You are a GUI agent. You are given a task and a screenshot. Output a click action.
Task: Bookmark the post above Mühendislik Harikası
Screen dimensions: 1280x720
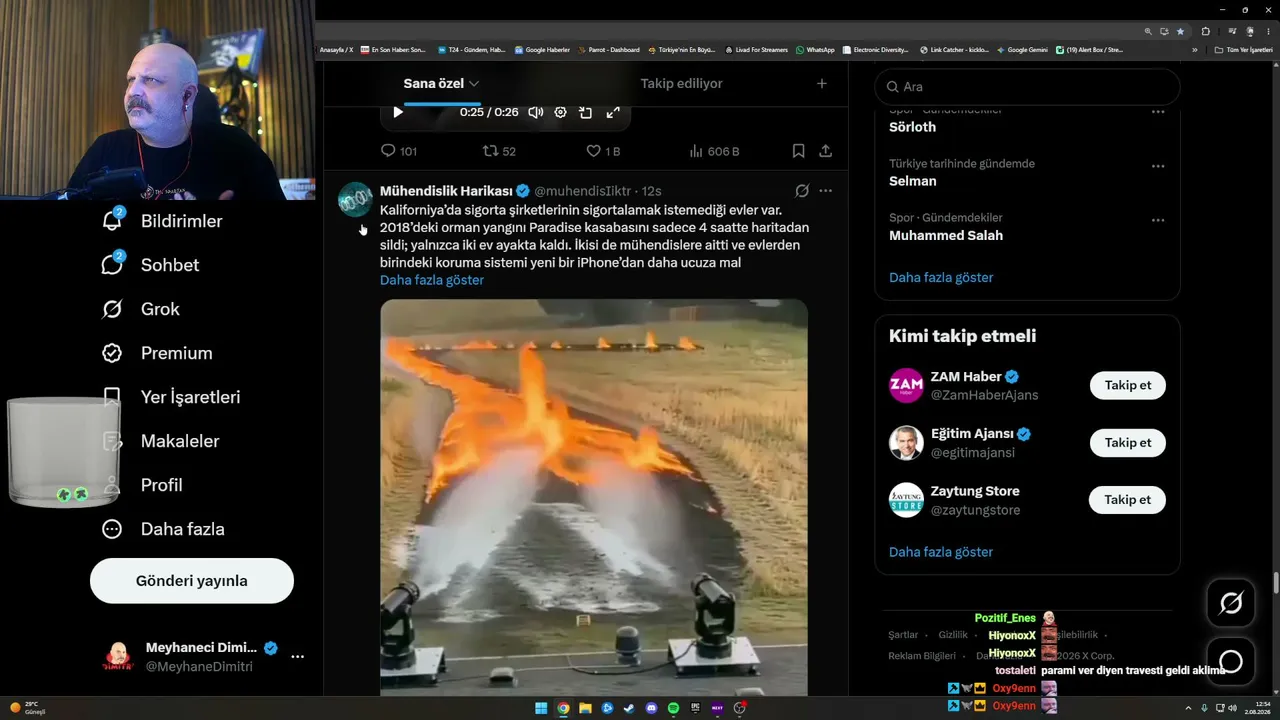pos(798,151)
